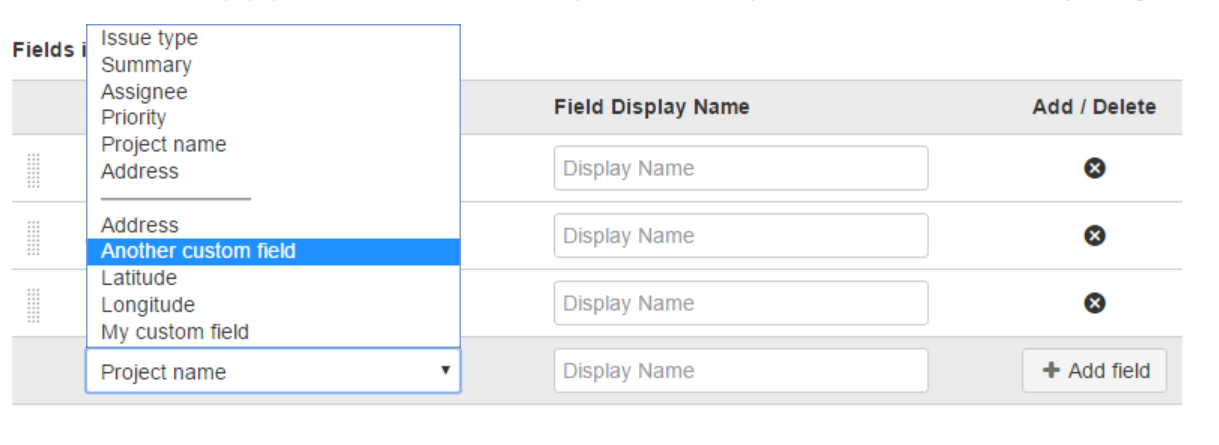
Task: Click the third row drag handle
Action: [33, 304]
